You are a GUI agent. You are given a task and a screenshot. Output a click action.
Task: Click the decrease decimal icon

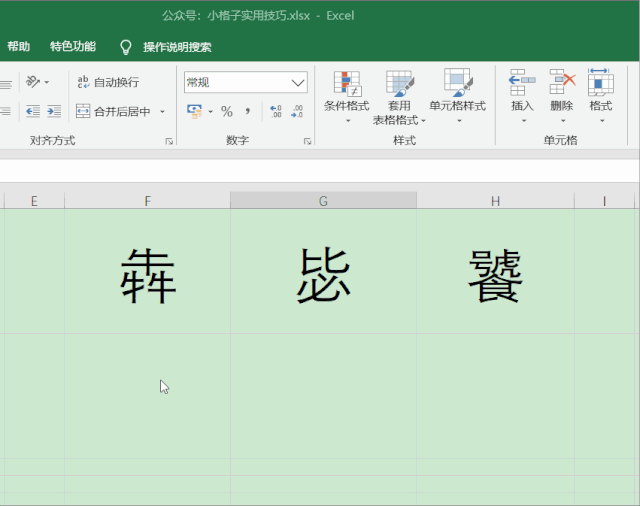pyautogui.click(x=297, y=111)
